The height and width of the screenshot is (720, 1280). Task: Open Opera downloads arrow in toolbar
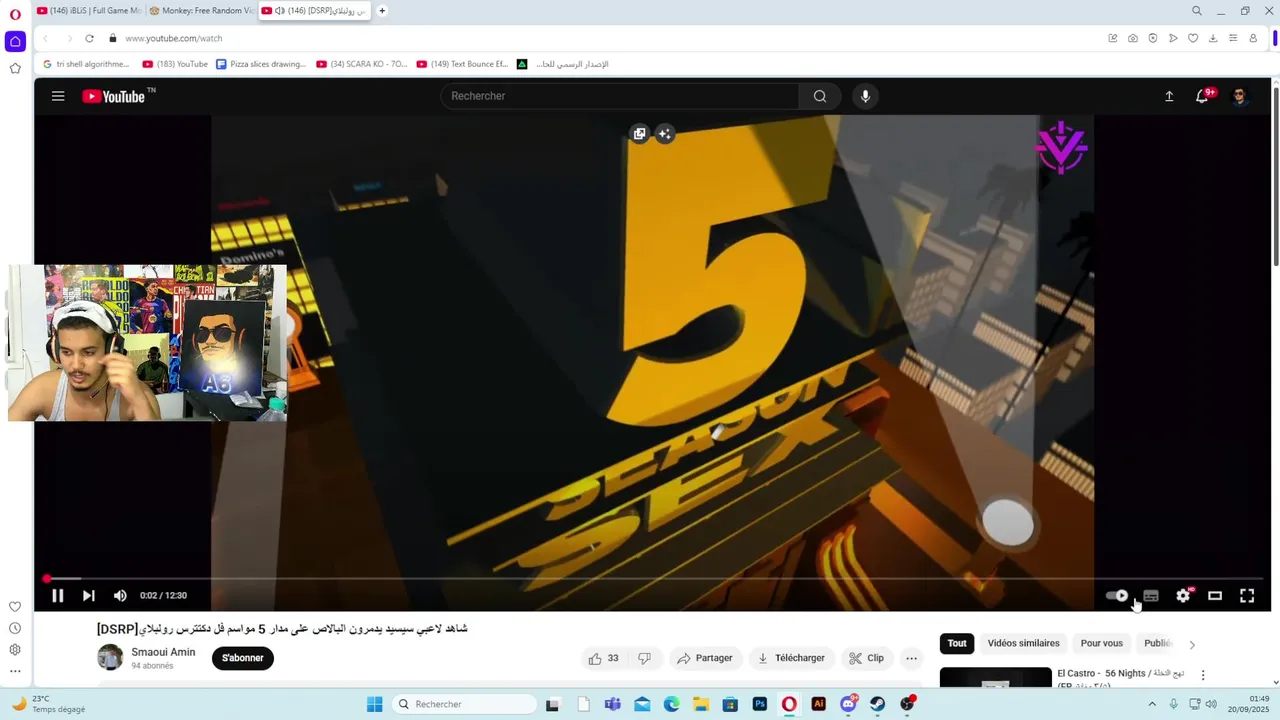[1213, 38]
